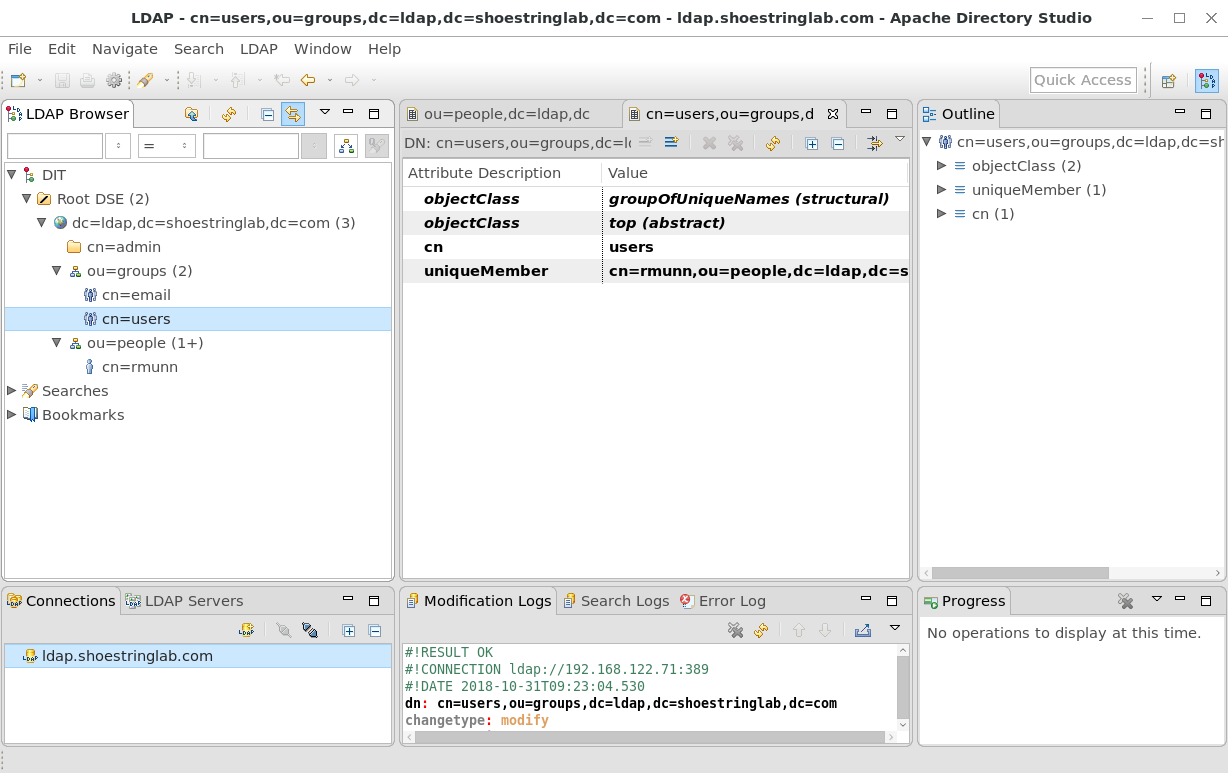Click Remove All Finished Operations in Progress
This screenshot has height=773, width=1228.
pyautogui.click(x=1125, y=601)
